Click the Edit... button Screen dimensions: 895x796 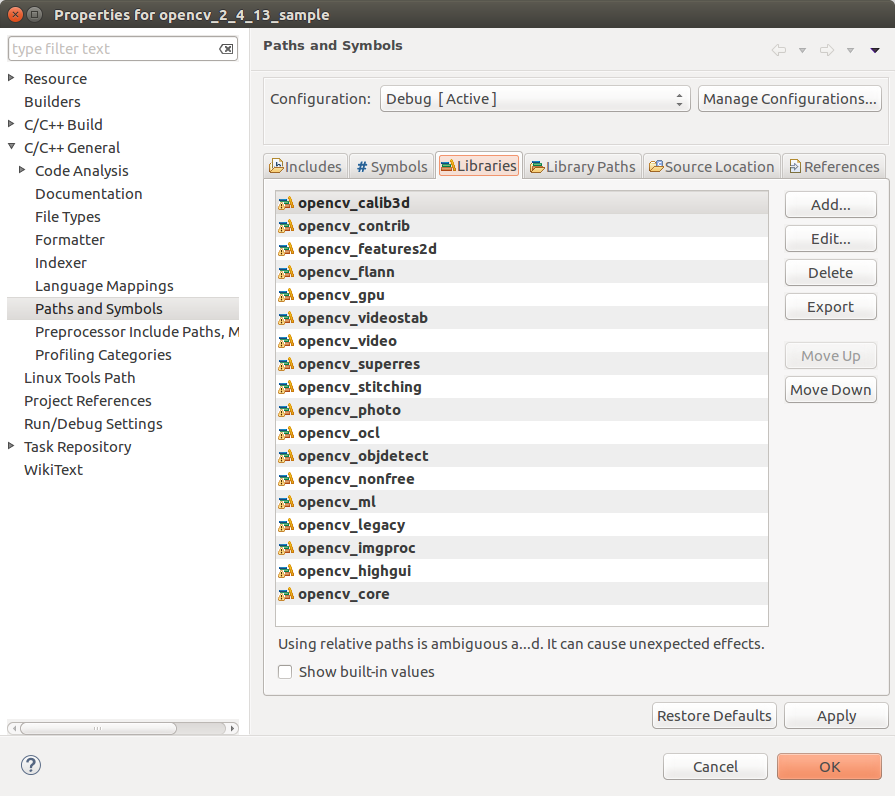[831, 239]
